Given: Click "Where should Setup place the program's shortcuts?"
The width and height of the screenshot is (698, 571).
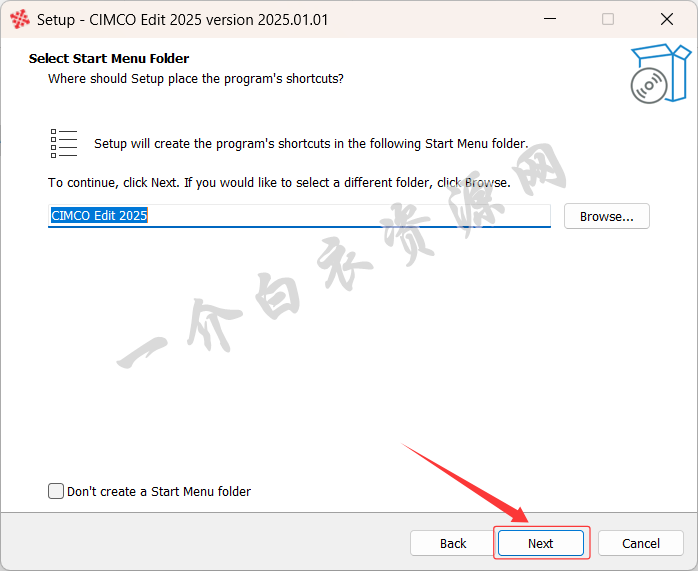Looking at the screenshot, I should (196, 79).
